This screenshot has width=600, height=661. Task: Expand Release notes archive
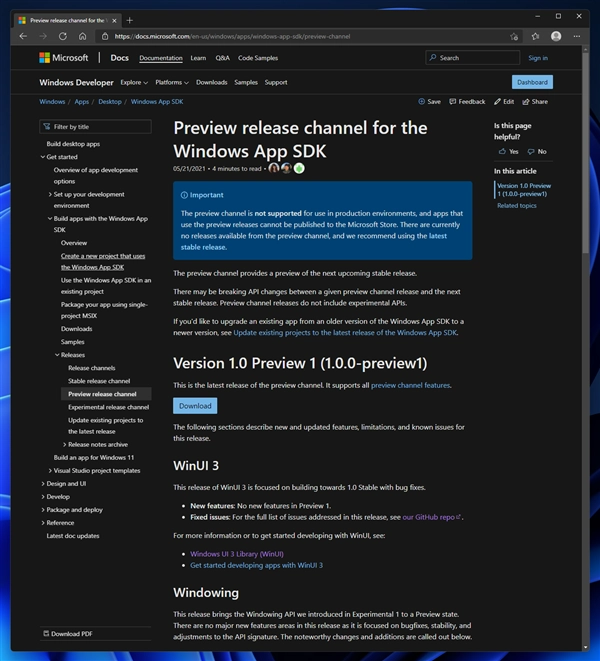tap(65, 444)
